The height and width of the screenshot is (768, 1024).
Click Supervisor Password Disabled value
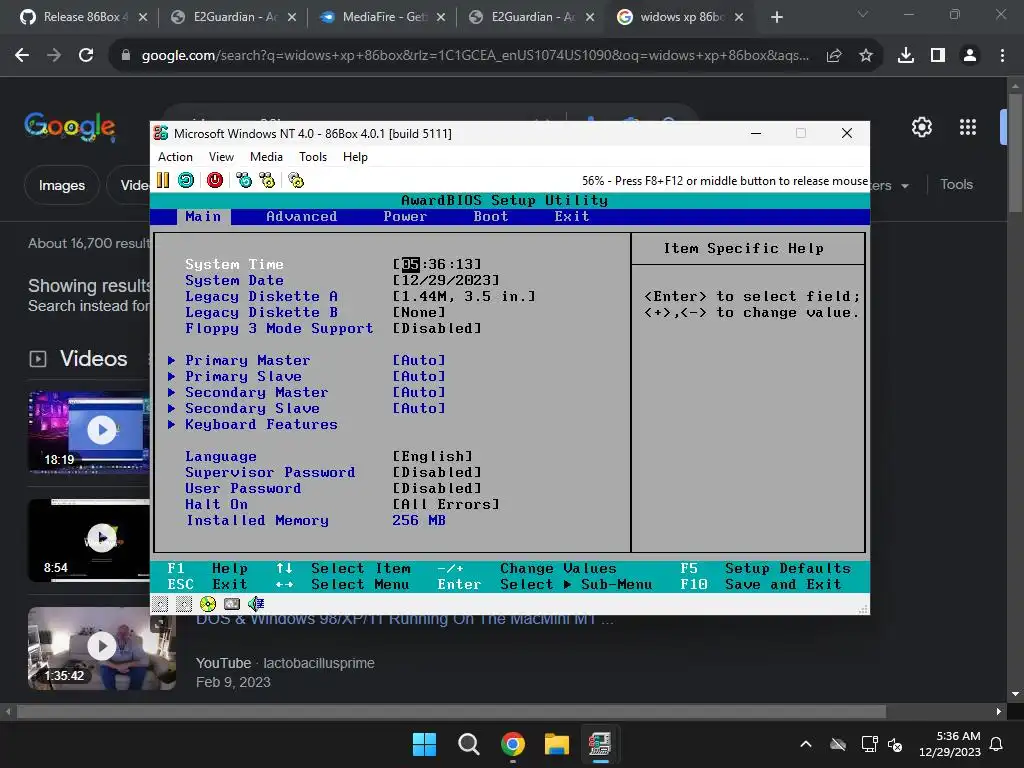(437, 473)
